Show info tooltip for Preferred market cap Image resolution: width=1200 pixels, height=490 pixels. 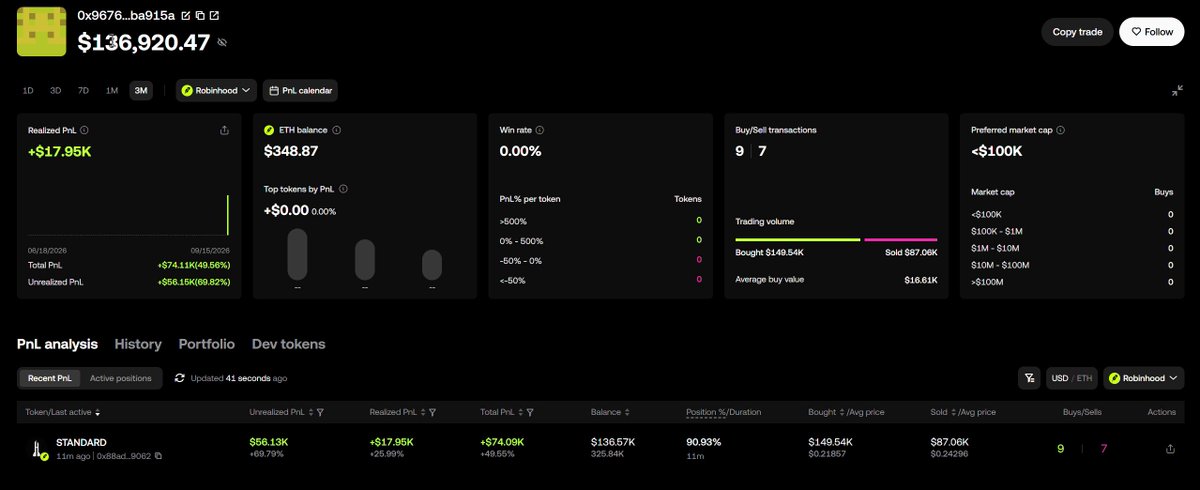1059,130
